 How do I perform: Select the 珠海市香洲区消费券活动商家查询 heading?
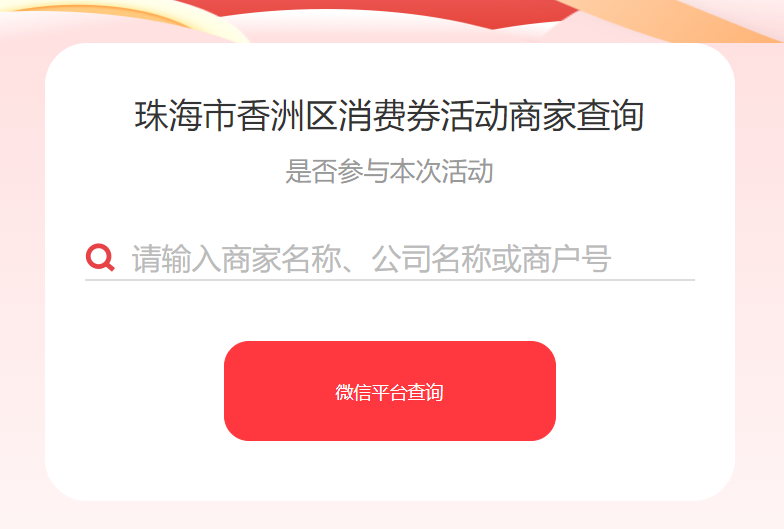389,116
